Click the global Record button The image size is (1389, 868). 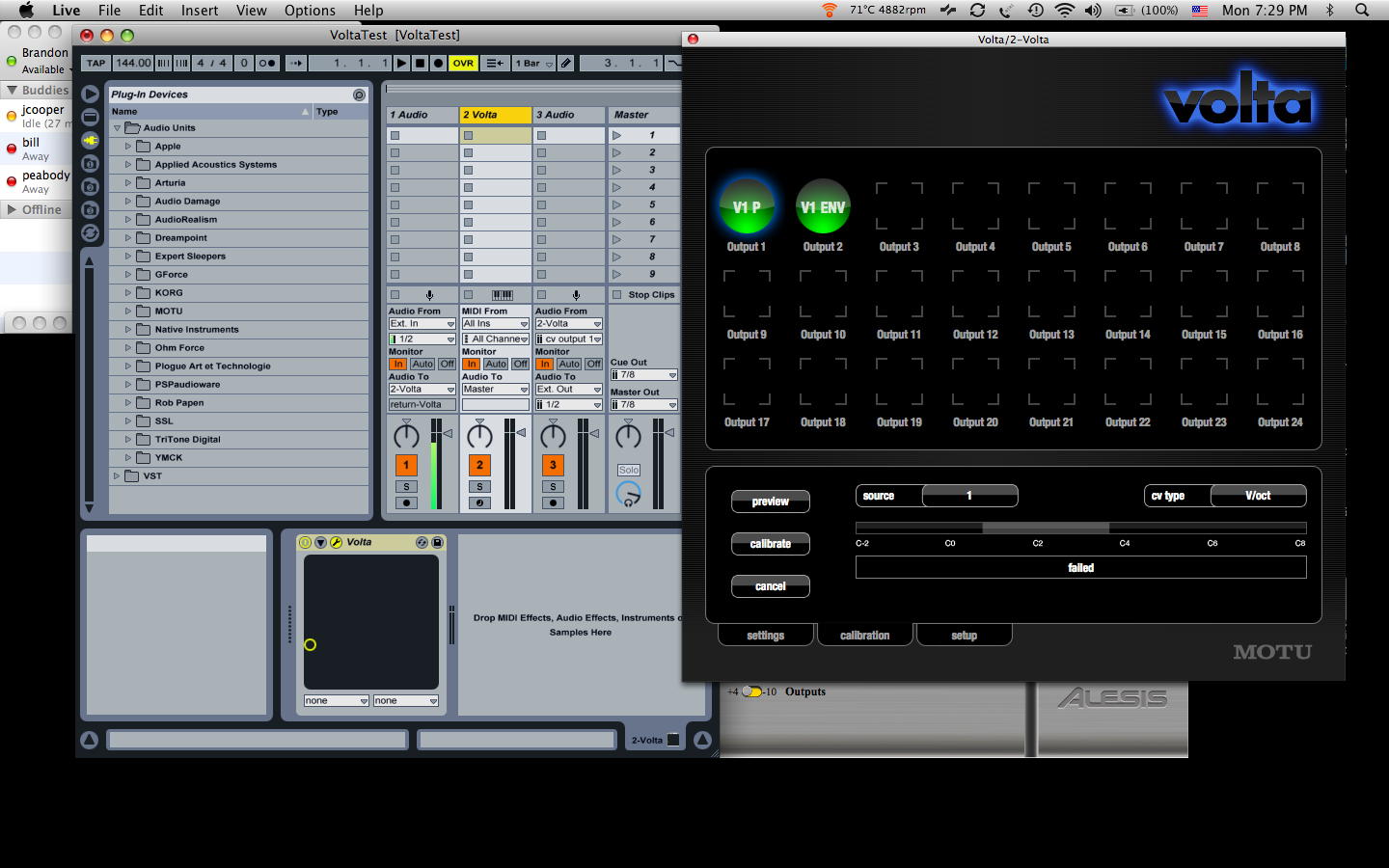(x=438, y=63)
